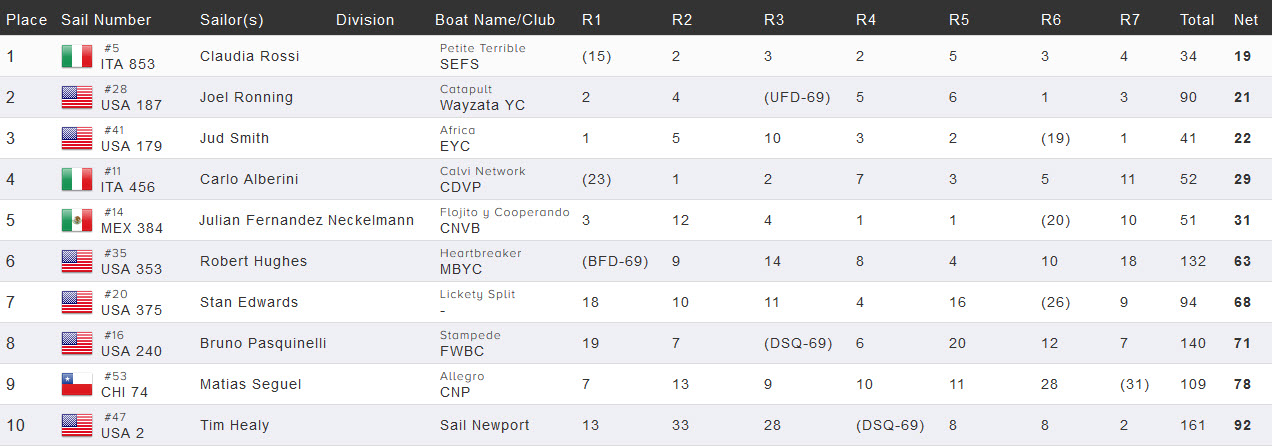Click the Division column header
The height and width of the screenshot is (446, 1272).
[x=365, y=20]
